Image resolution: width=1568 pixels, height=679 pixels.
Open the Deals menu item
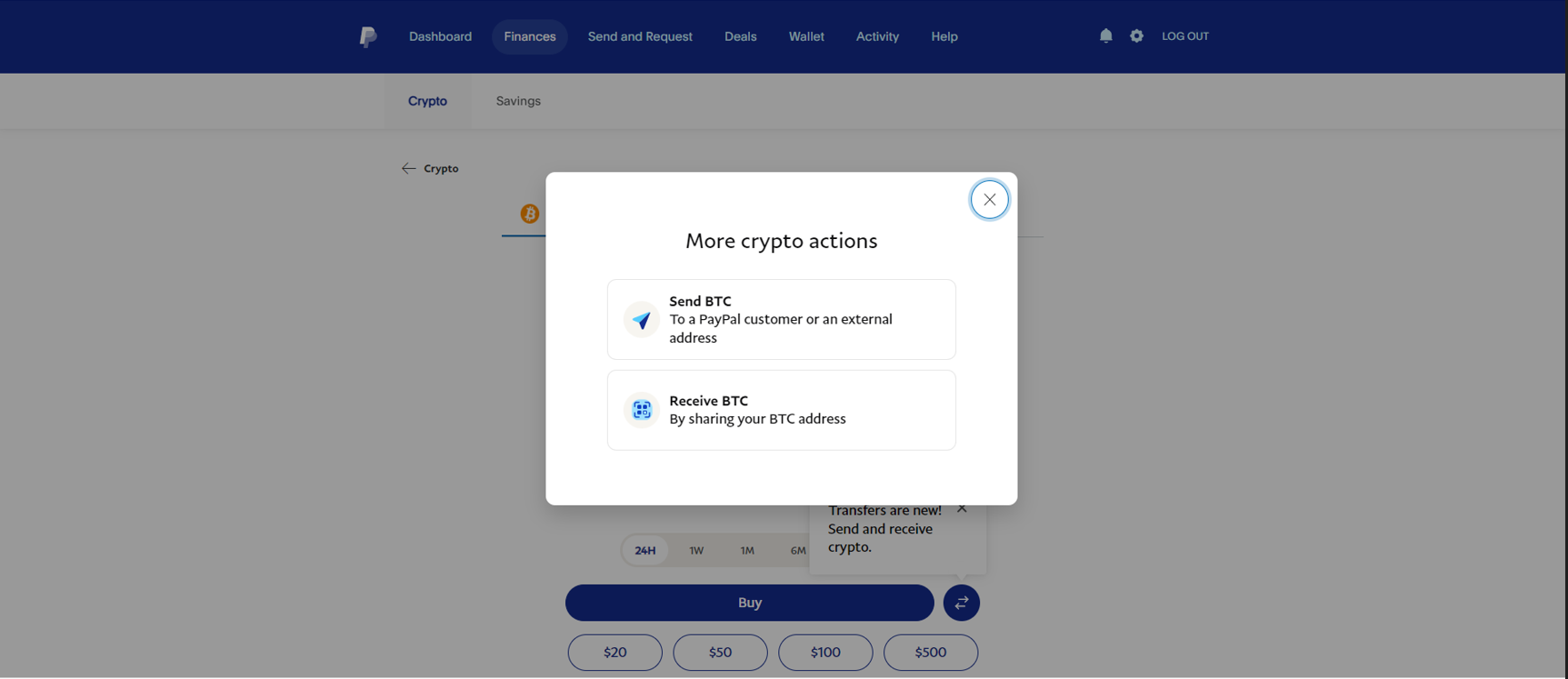click(740, 36)
